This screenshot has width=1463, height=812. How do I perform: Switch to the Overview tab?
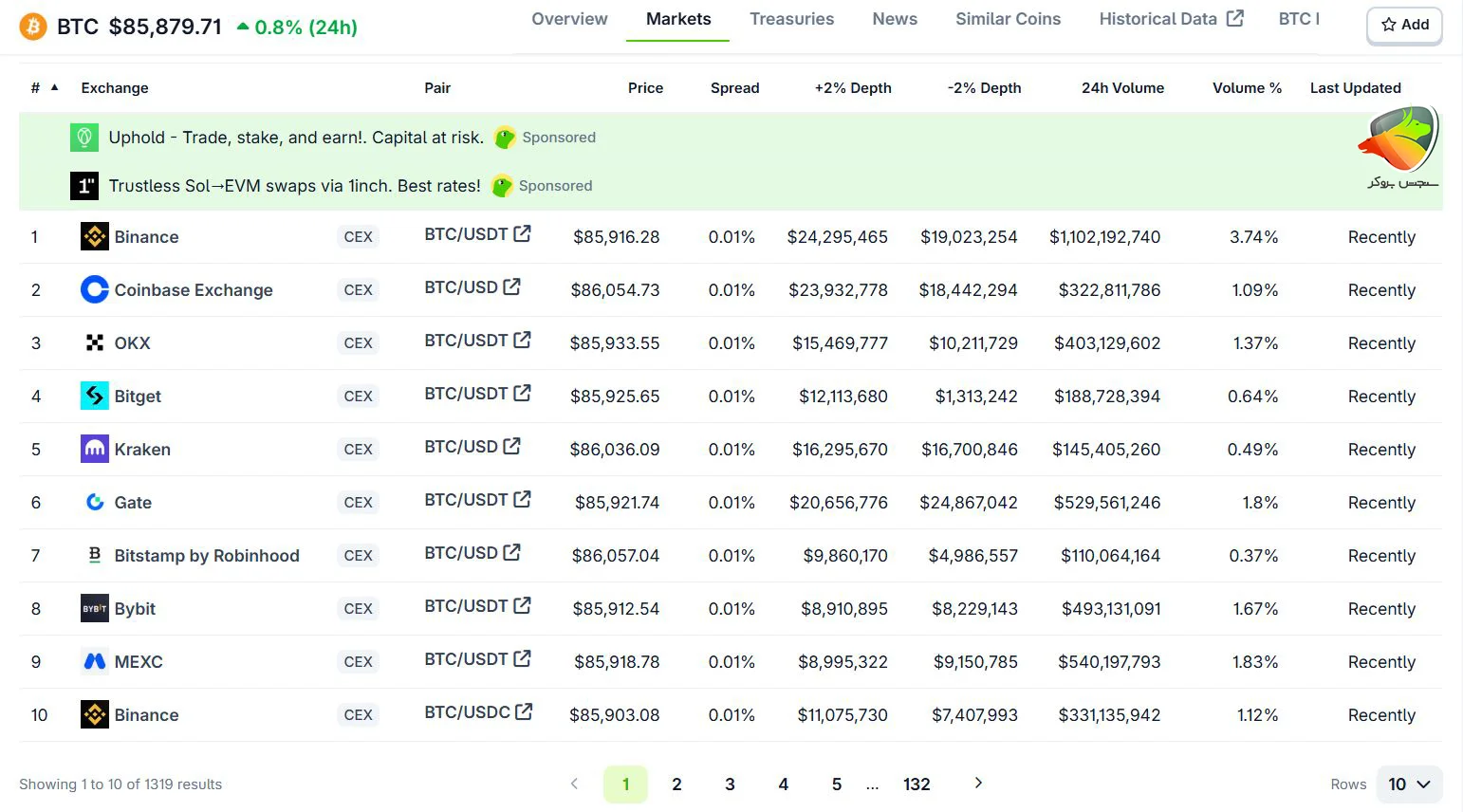[569, 19]
